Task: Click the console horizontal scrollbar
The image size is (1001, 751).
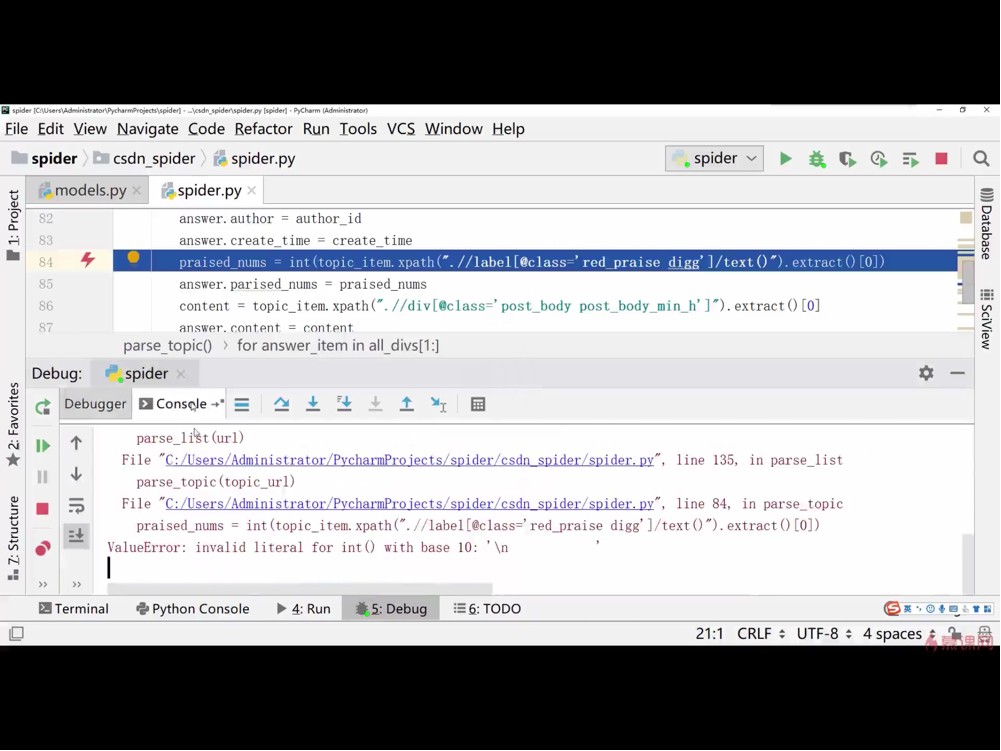Action: pos(300,587)
